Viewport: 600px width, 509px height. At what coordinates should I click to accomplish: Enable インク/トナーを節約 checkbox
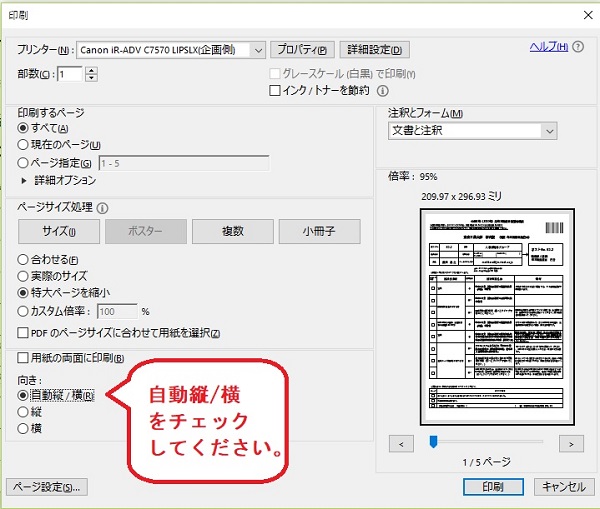click(x=276, y=91)
